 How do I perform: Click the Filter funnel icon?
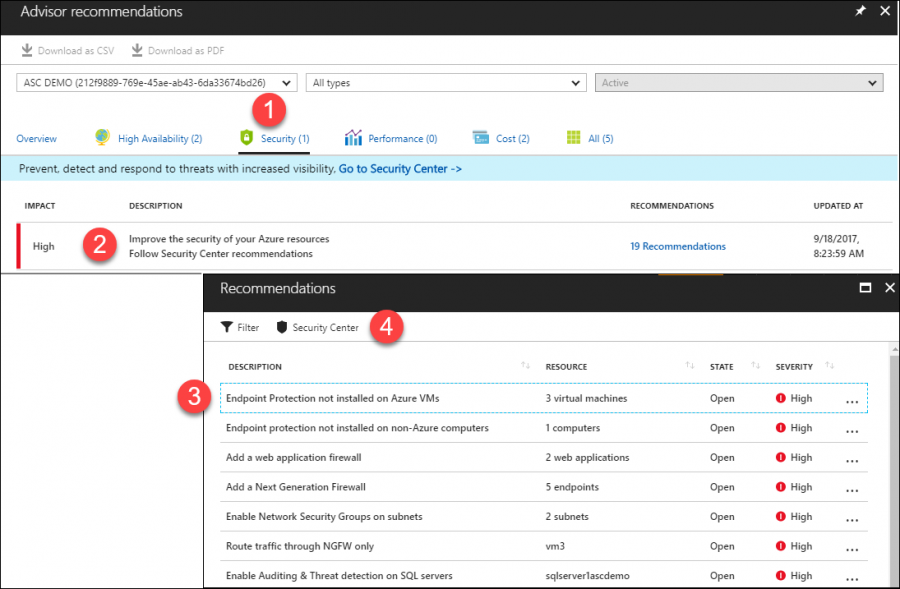tap(227, 327)
